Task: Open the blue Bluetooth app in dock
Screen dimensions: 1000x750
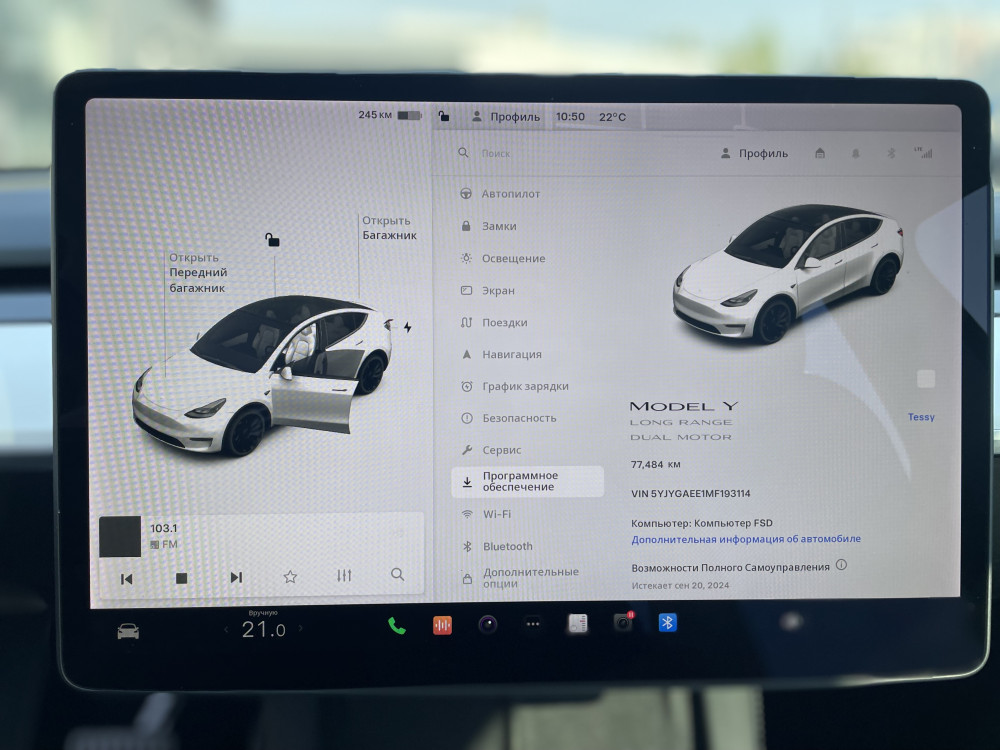Action: tap(668, 622)
